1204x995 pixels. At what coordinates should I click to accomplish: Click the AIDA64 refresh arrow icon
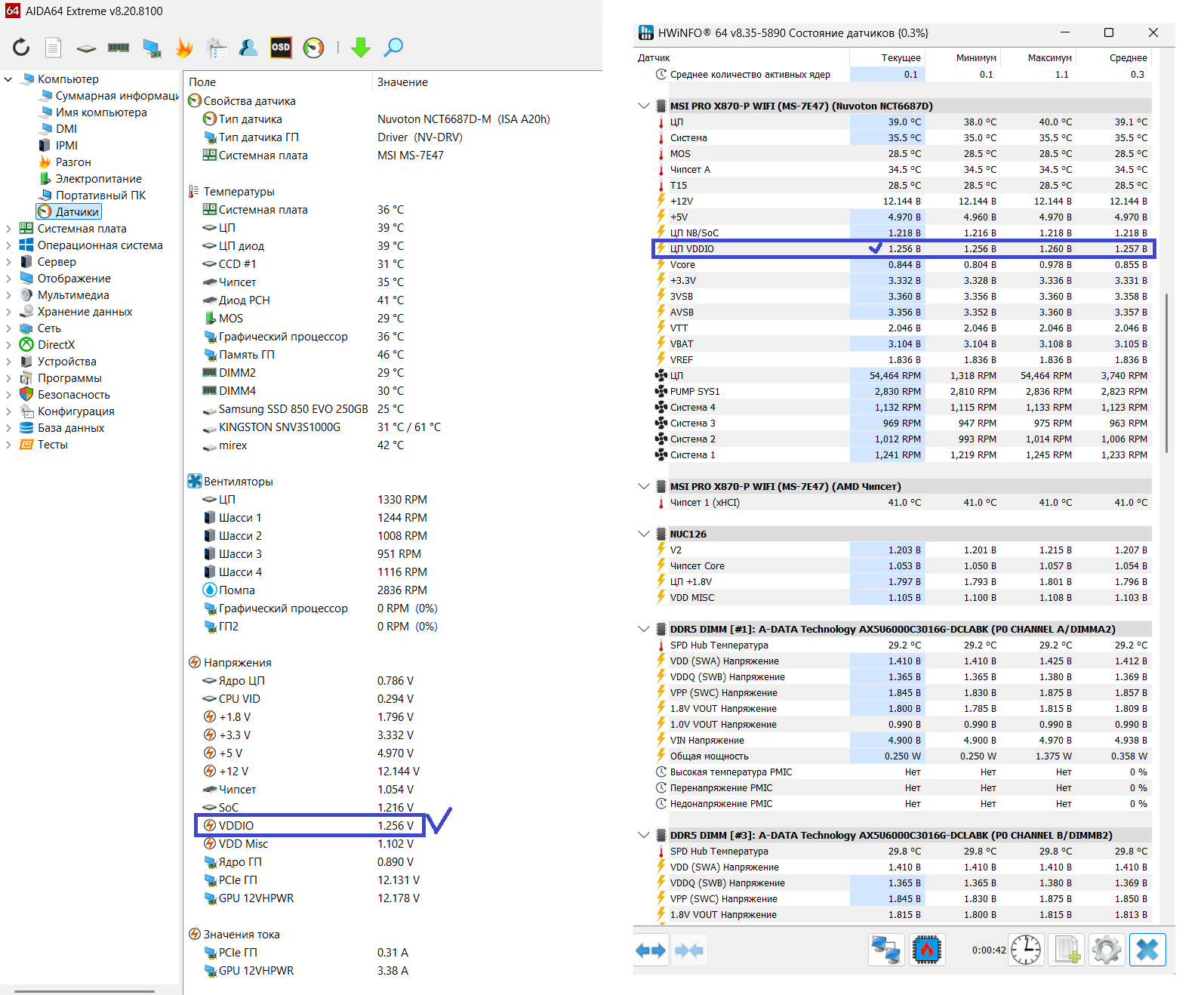21,48
